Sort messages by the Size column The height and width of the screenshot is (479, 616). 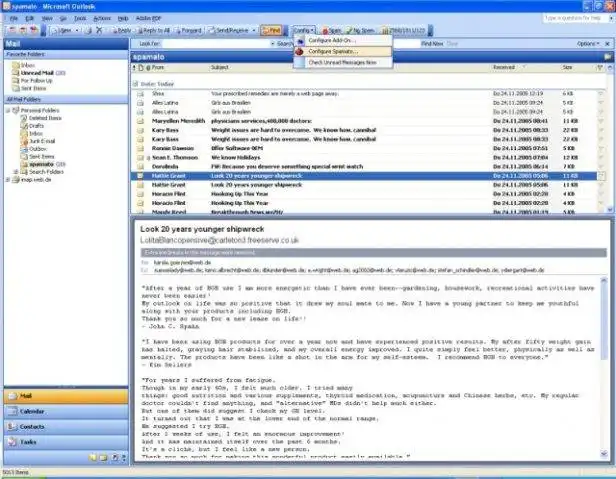(578, 68)
